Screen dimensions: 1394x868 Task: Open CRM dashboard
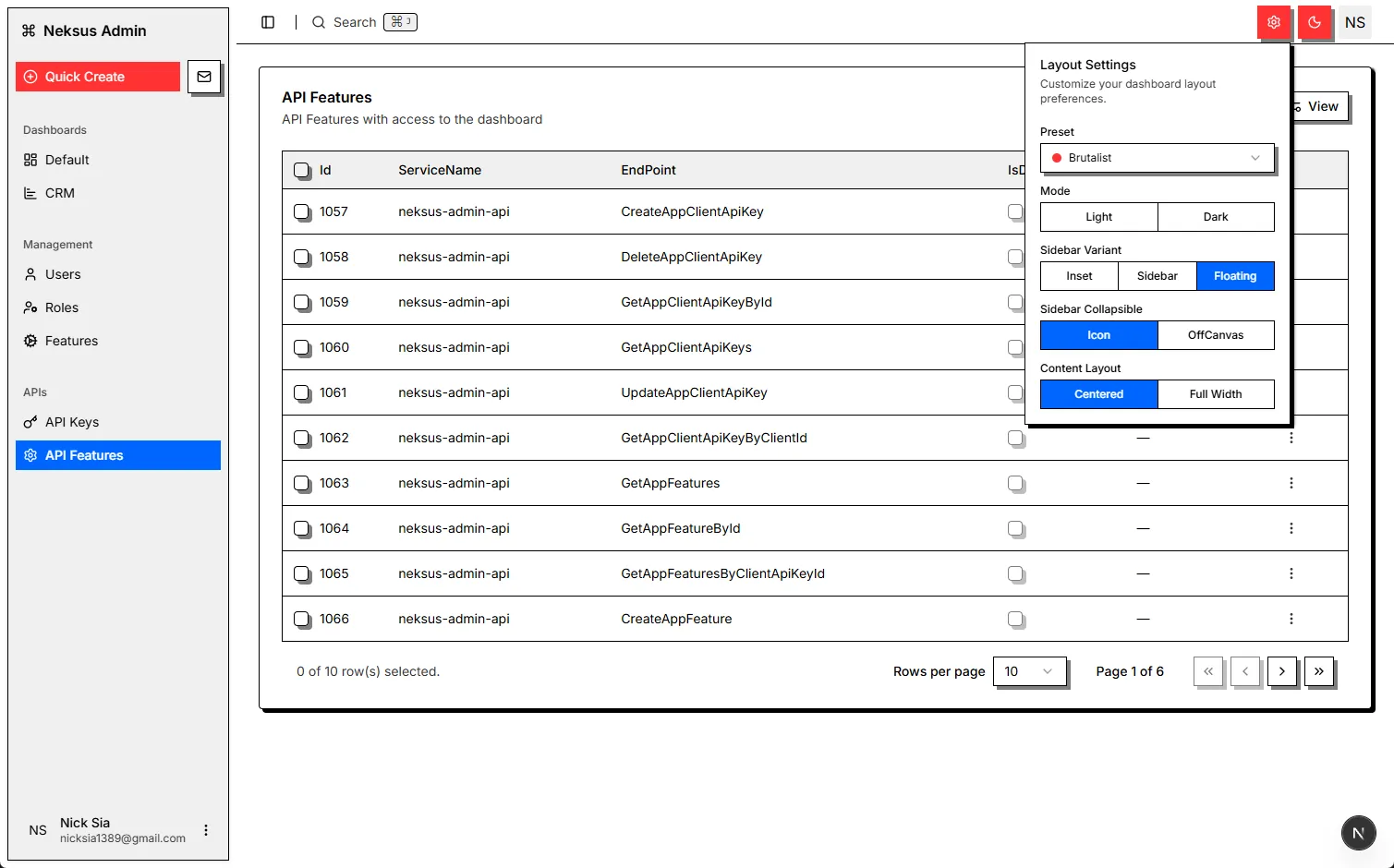(118, 193)
